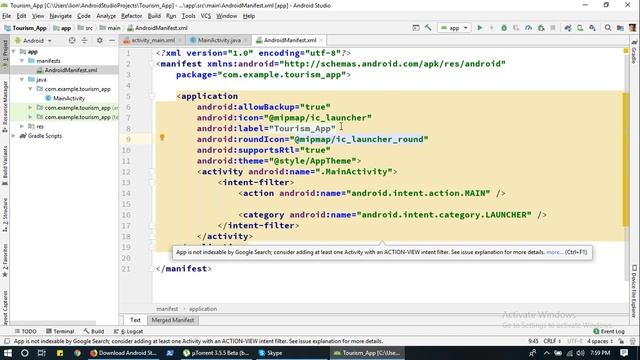Open the Android Profiler gauge icon
Image resolution: width=640 pixels, height=360 pixels.
pyautogui.click(x=529, y=28)
